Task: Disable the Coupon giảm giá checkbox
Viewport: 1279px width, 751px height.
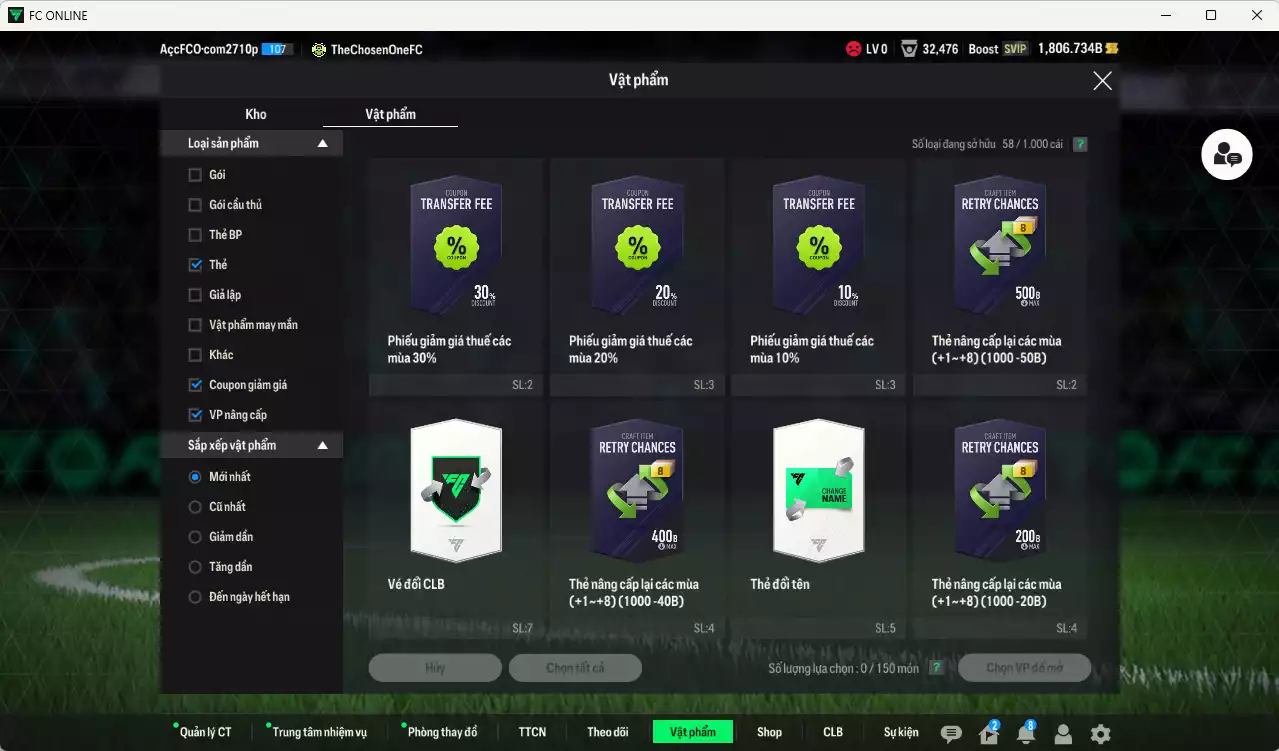Action: pyautogui.click(x=195, y=385)
